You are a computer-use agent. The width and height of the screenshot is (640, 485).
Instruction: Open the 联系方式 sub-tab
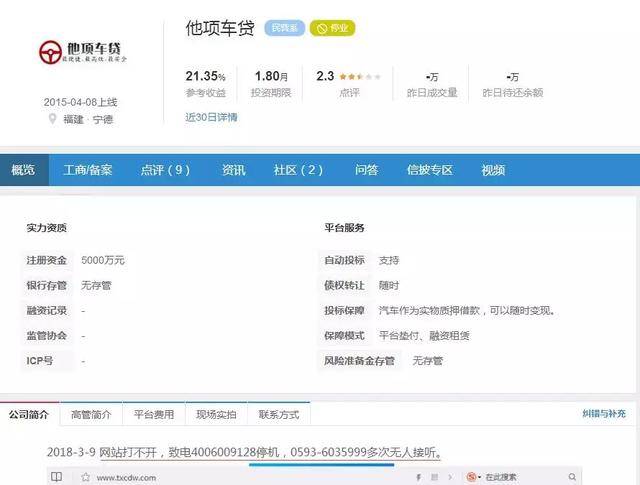[x=279, y=415]
